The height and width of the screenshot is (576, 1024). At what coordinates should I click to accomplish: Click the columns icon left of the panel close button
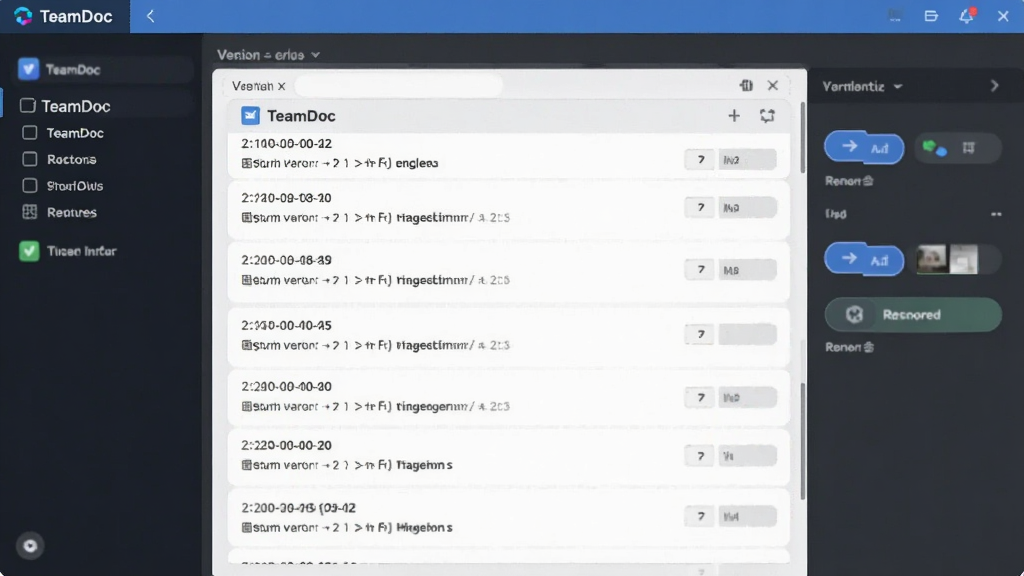coord(746,86)
